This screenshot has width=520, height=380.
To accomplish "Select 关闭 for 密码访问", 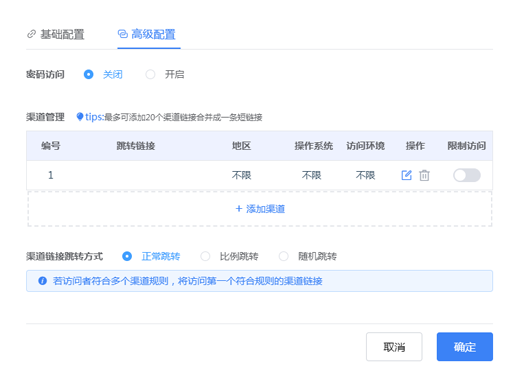I will pos(89,74).
